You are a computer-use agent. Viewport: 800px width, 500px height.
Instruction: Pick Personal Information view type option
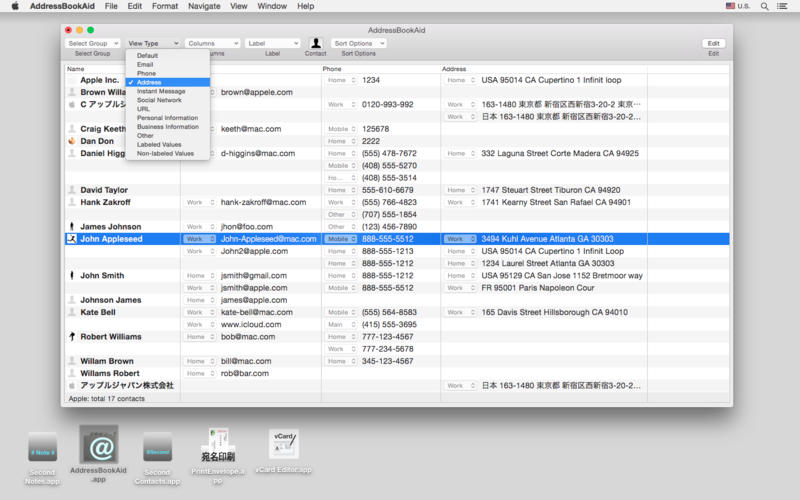[167, 118]
